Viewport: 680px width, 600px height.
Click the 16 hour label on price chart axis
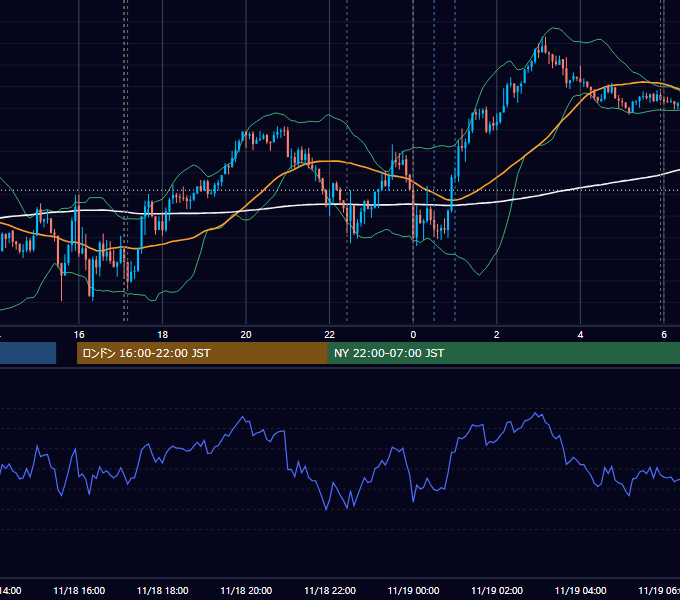pos(79,335)
